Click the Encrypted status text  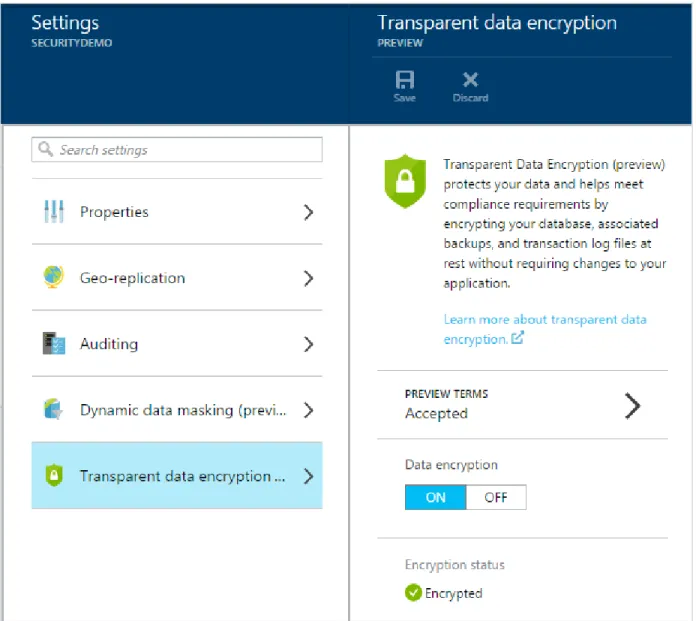click(x=453, y=593)
